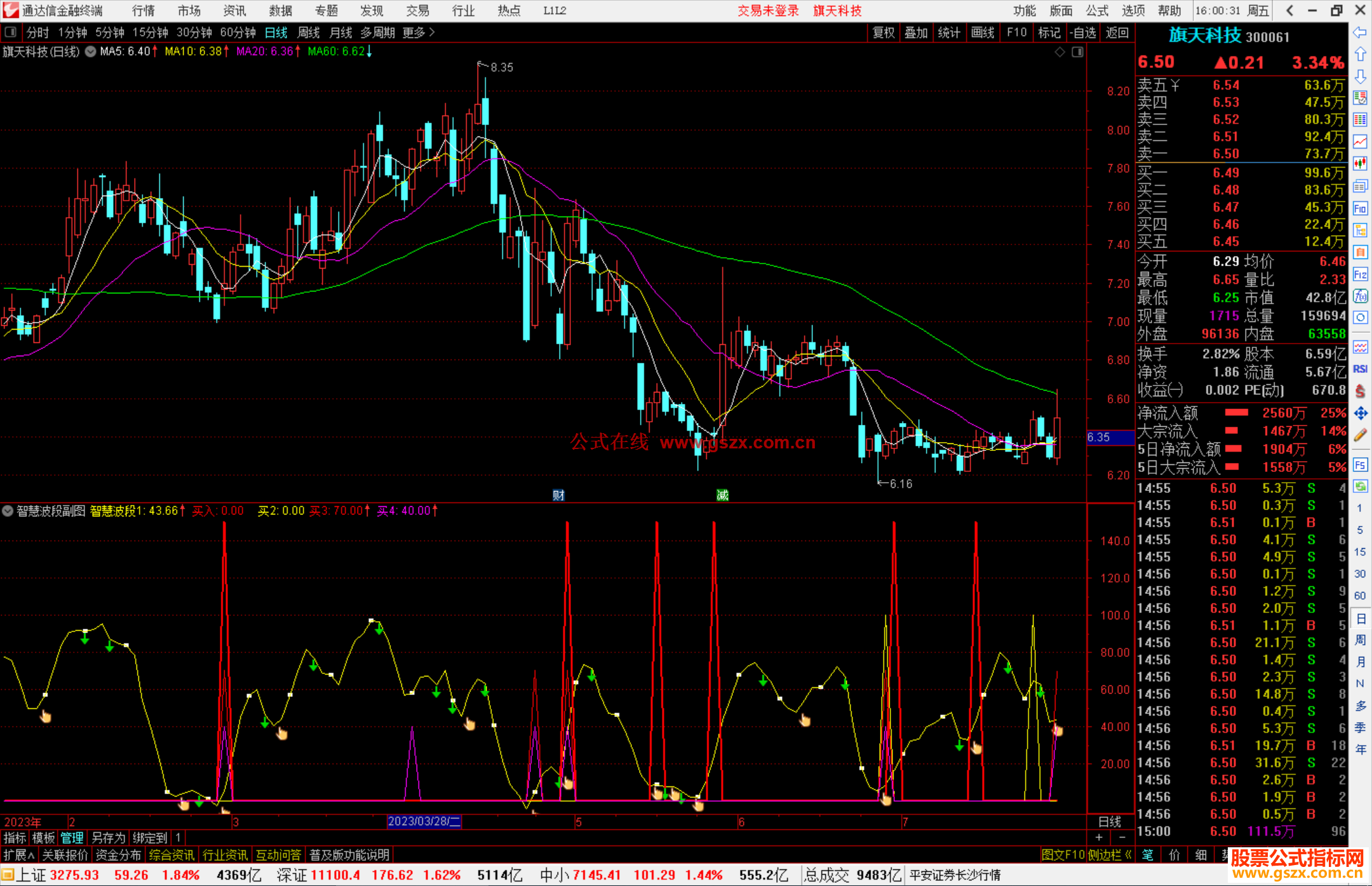Select the pencil drawing tool icon
This screenshot has height=886, width=1372.
pos(1360,436)
